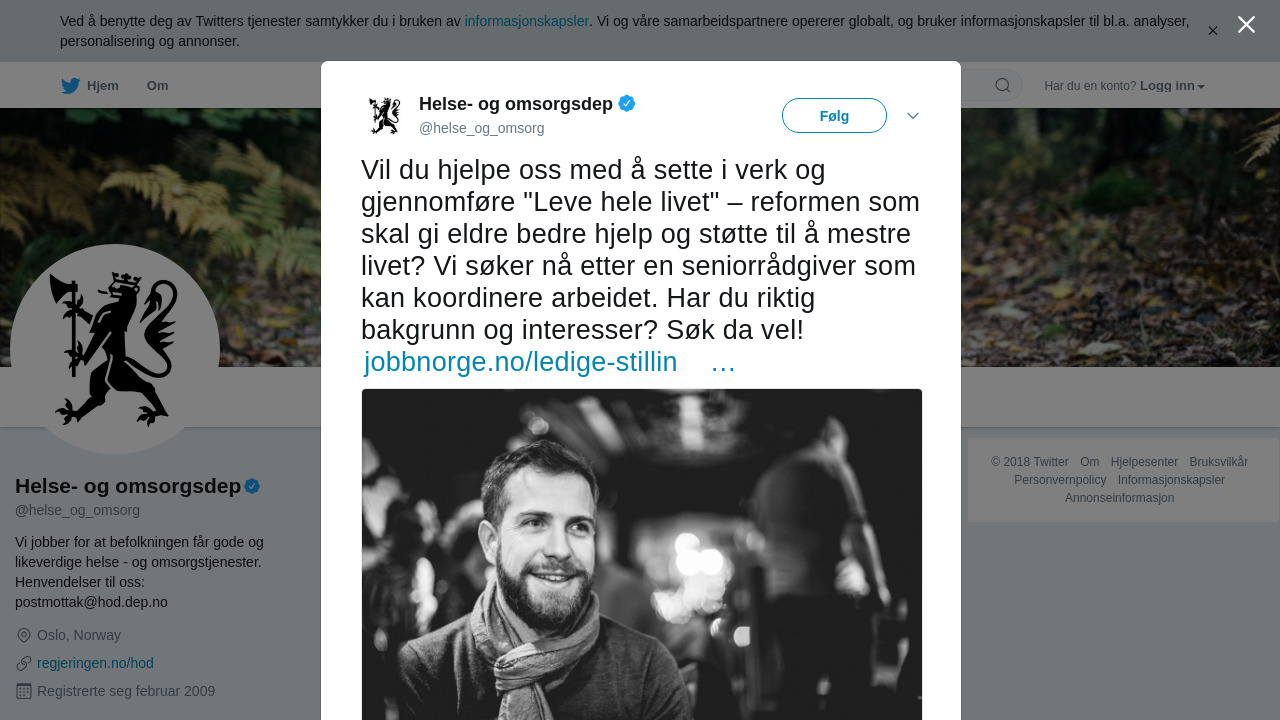Screen dimensions: 1280x720
Task: Click the tweet author's lion avatar
Action: pos(384,116)
